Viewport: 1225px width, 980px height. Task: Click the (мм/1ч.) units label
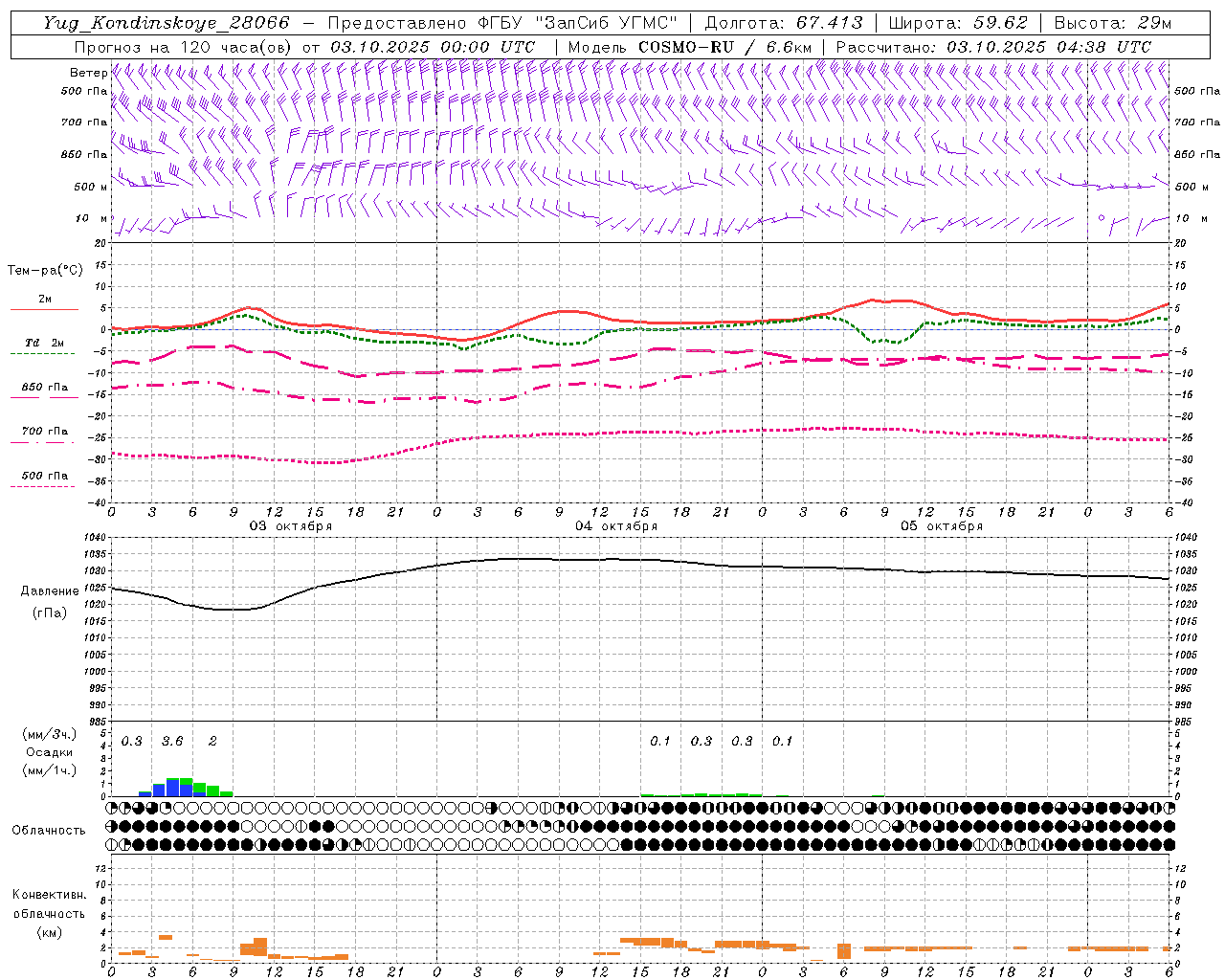(50, 770)
